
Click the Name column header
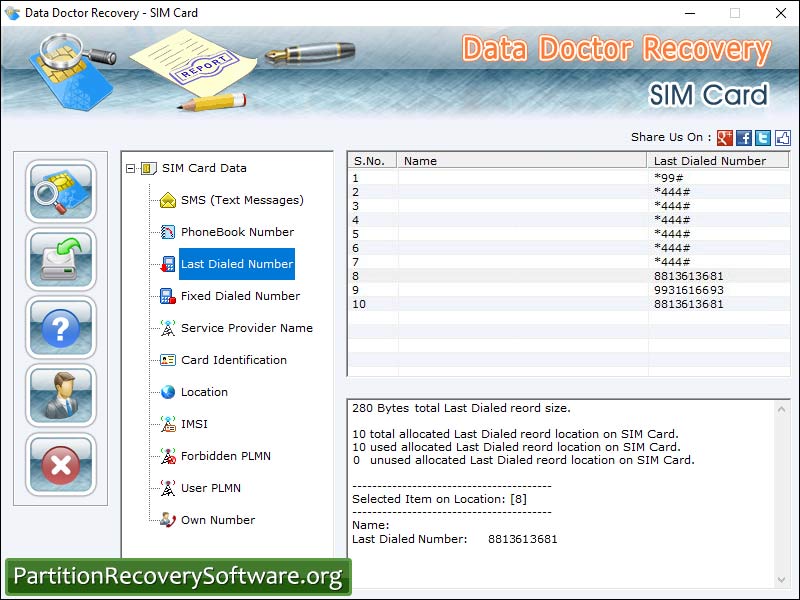[x=522, y=161]
